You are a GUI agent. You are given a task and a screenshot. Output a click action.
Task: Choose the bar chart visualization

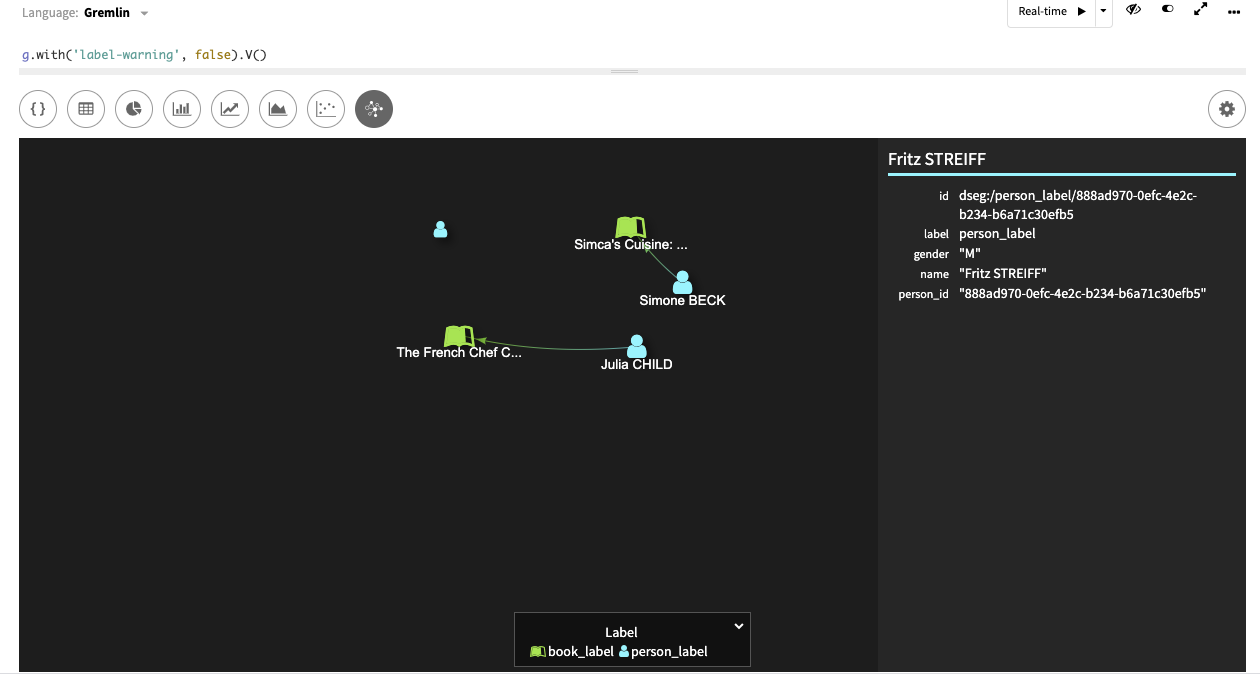(x=182, y=109)
